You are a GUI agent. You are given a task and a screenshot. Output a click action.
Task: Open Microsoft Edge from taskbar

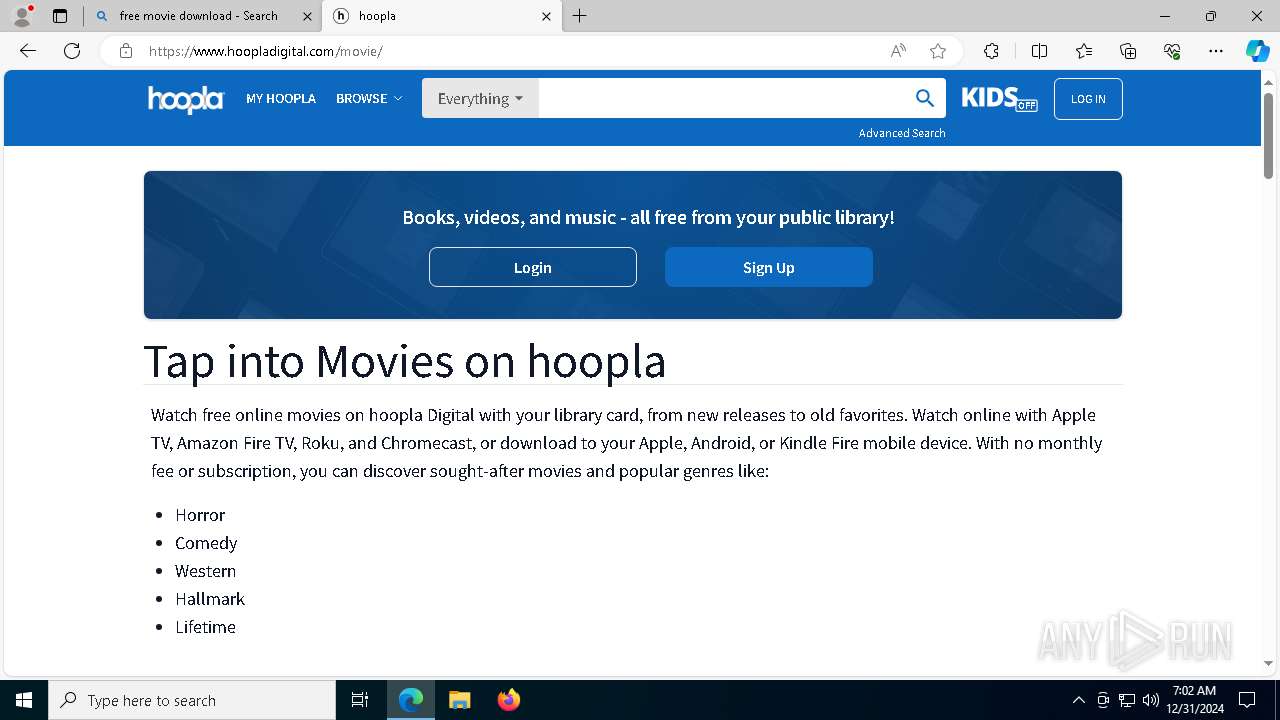(x=411, y=700)
